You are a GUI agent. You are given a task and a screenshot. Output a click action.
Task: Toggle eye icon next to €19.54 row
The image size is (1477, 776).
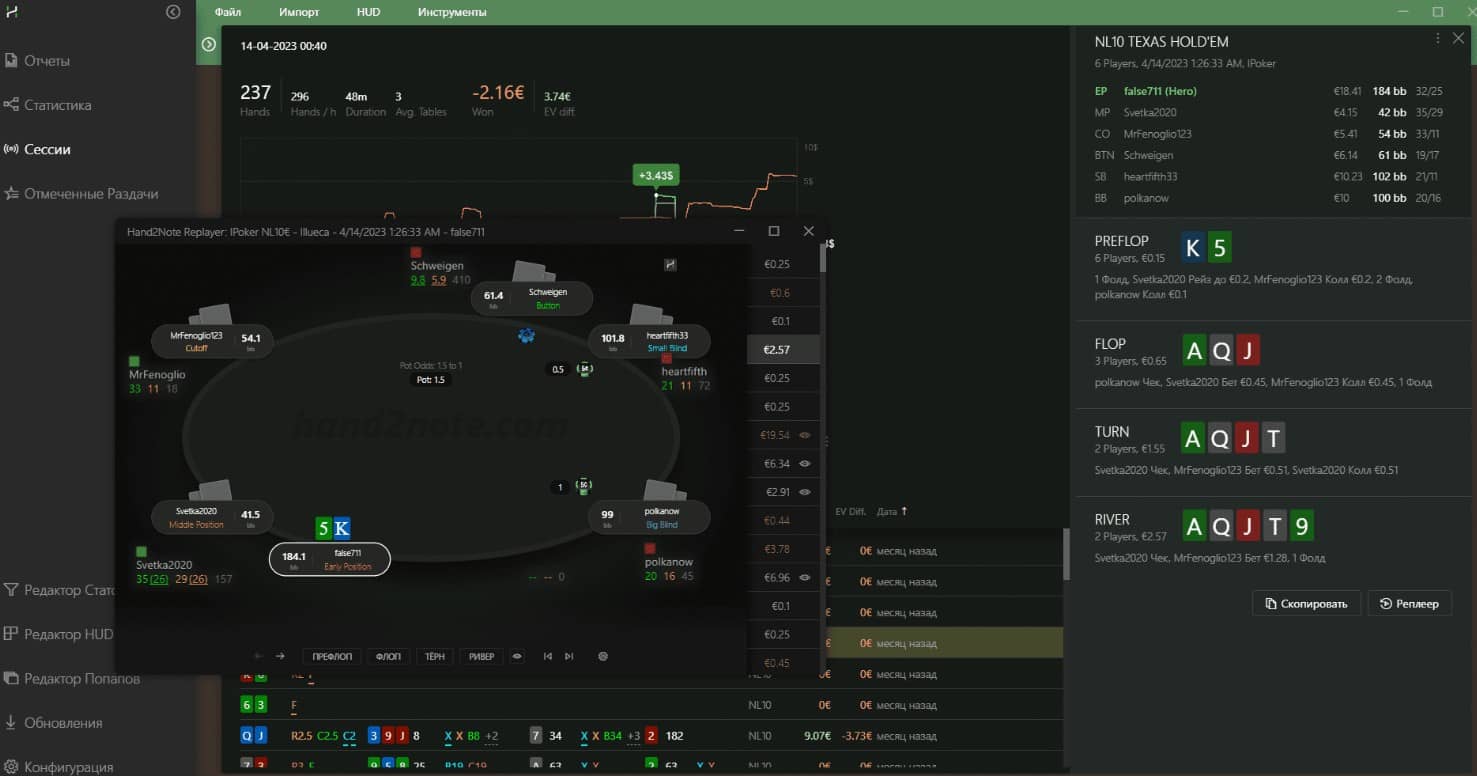point(805,435)
